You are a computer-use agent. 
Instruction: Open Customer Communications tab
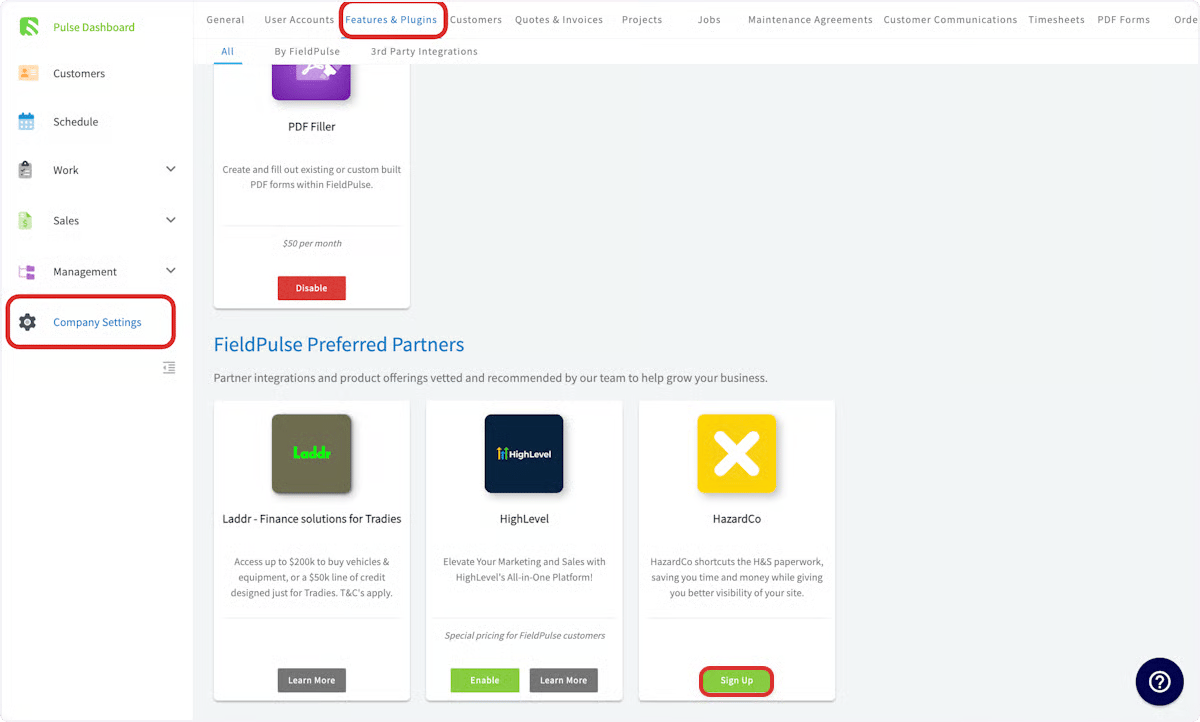click(x=950, y=19)
